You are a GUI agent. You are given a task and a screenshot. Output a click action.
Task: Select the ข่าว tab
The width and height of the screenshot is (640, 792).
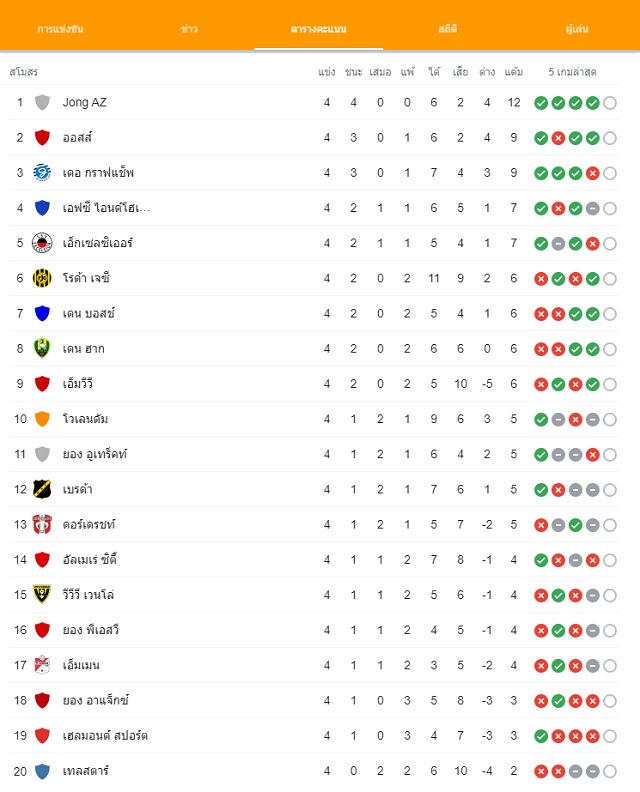189,29
